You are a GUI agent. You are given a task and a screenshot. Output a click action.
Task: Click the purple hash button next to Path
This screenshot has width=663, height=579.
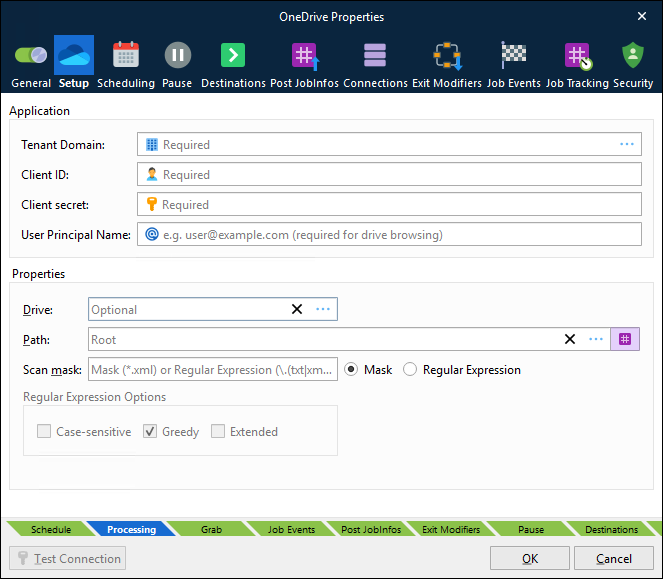(625, 339)
